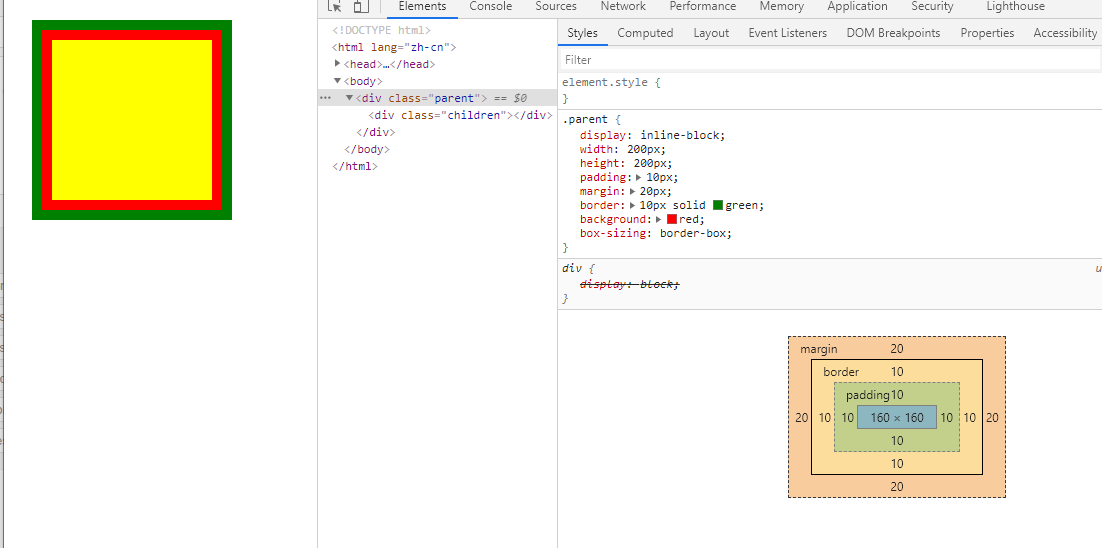Switch to the Security tab
Screen dimensions: 1102x548
(932, 6)
